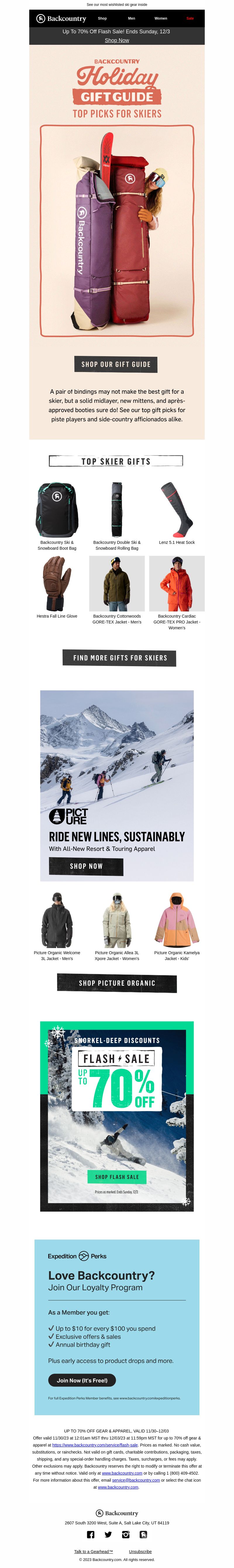This screenshot has width=234, height=1568.
Task: Select the Hestra Fall Line Glove thumbnail
Action: pyautogui.click(x=56, y=583)
